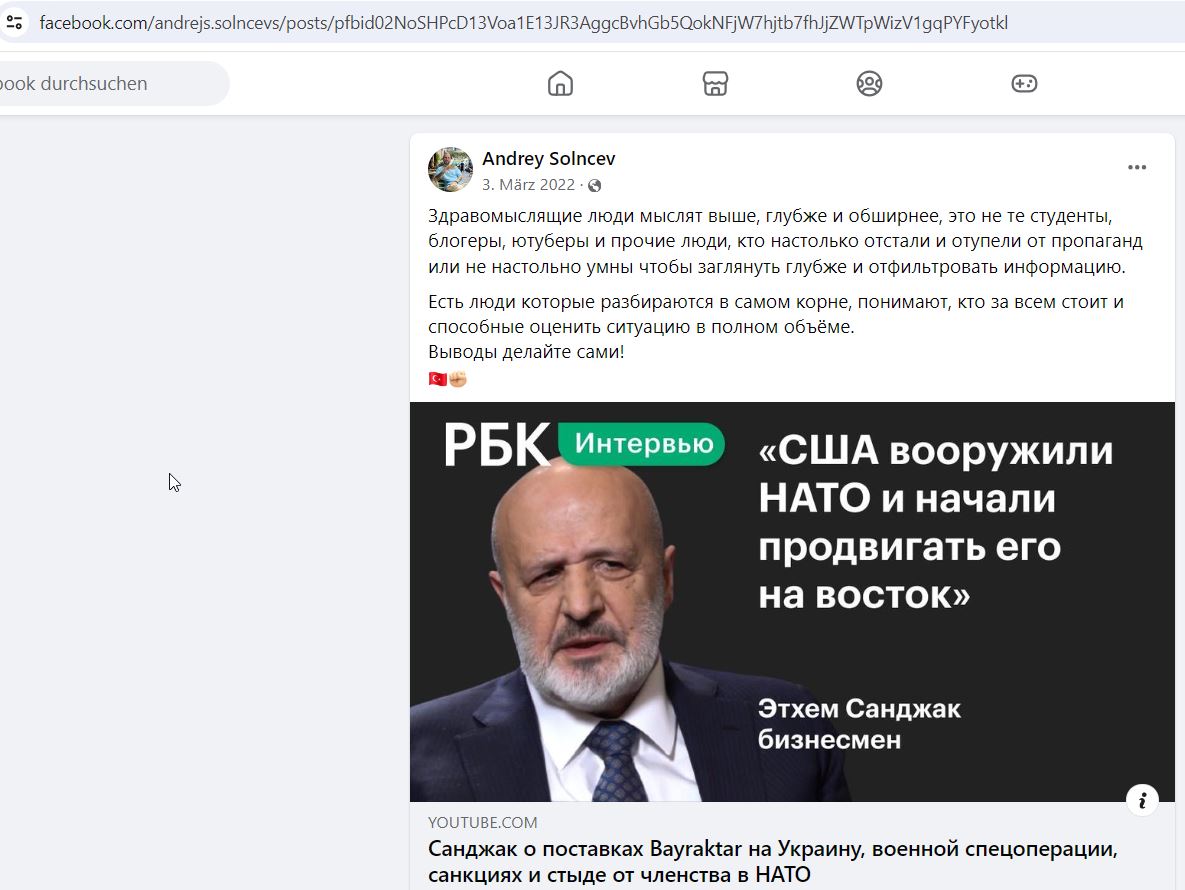Screen dimensions: 1185x890
Task: Open video title link about Bayraktar deliveries
Action: coord(772,861)
